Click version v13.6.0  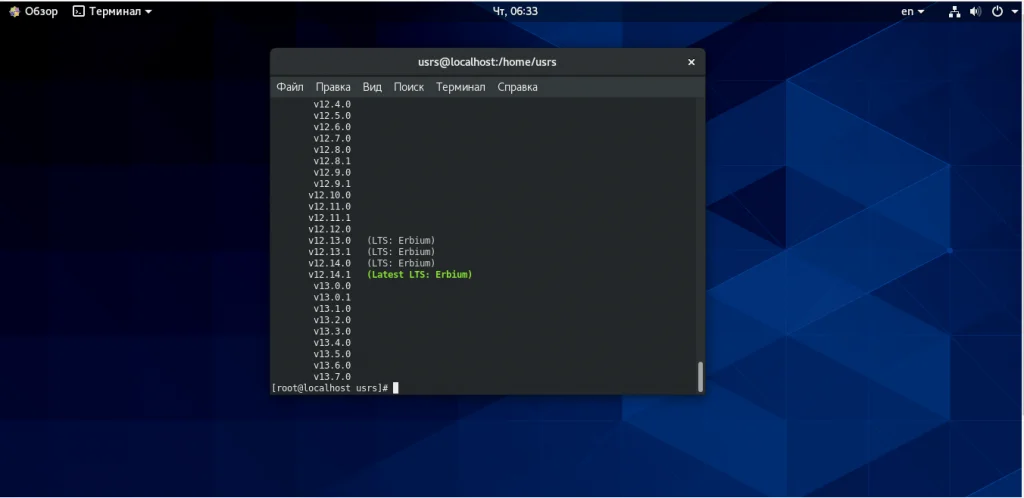tap(332, 366)
